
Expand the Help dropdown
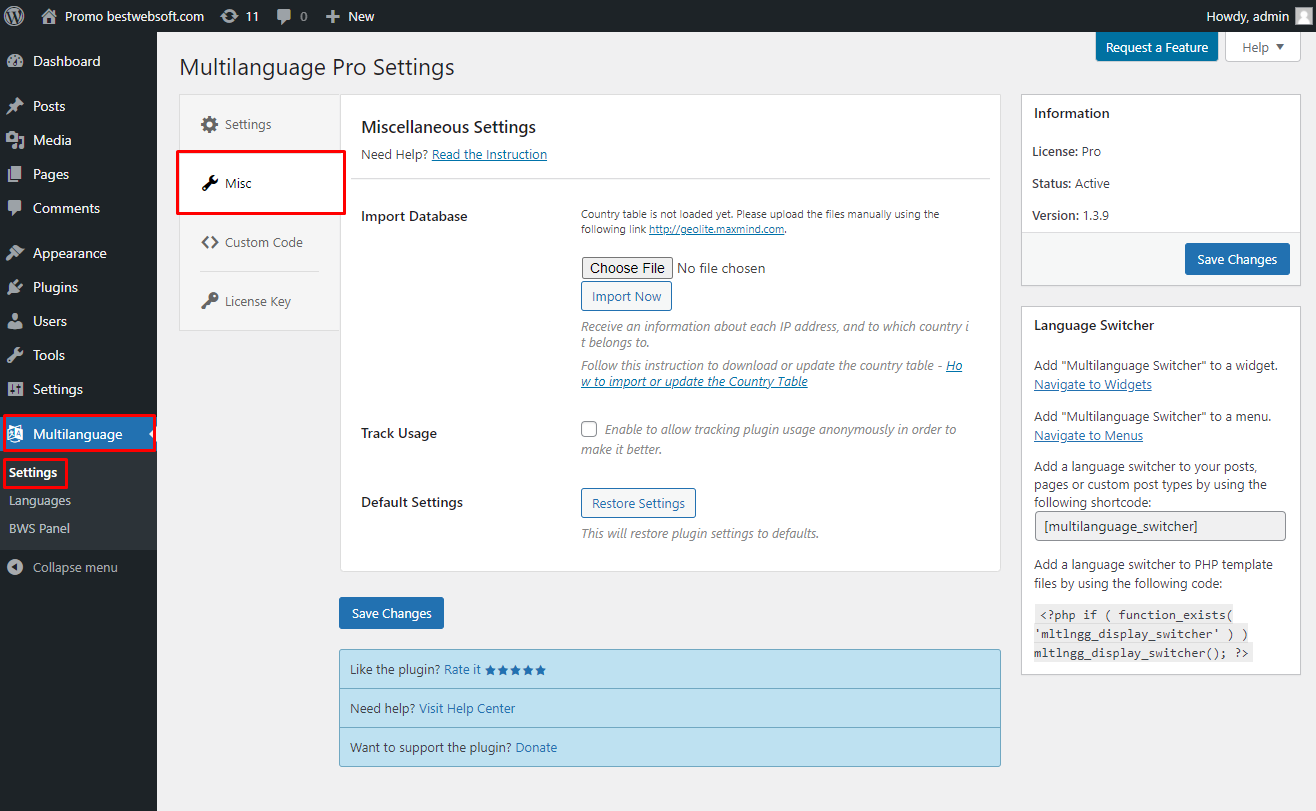(1262, 47)
